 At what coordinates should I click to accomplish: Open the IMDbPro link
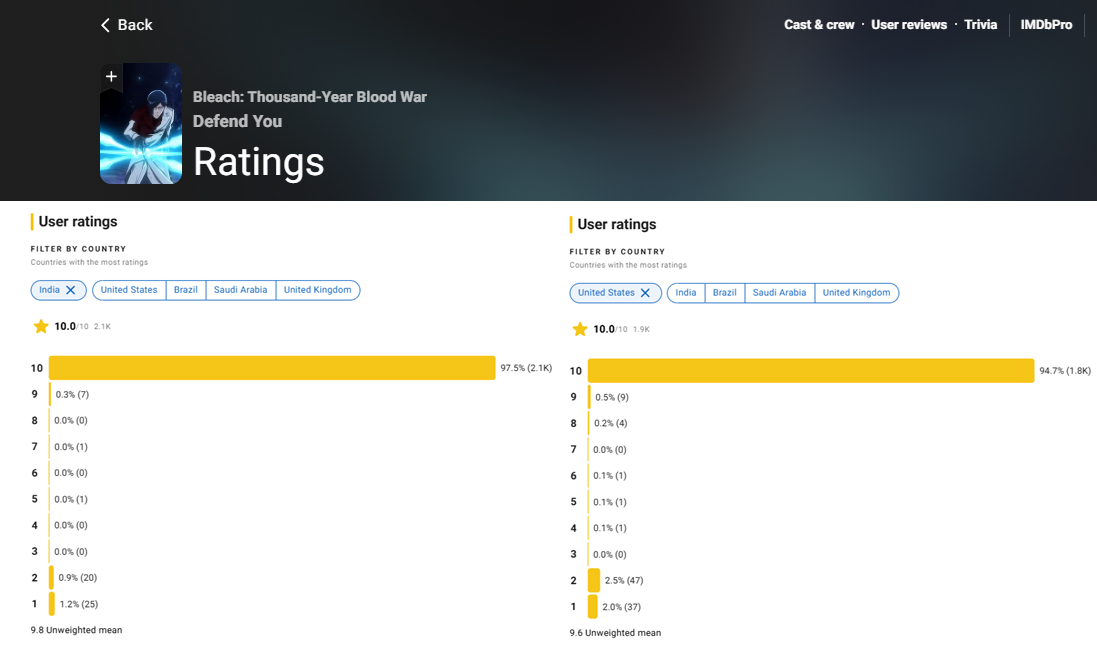(1046, 24)
